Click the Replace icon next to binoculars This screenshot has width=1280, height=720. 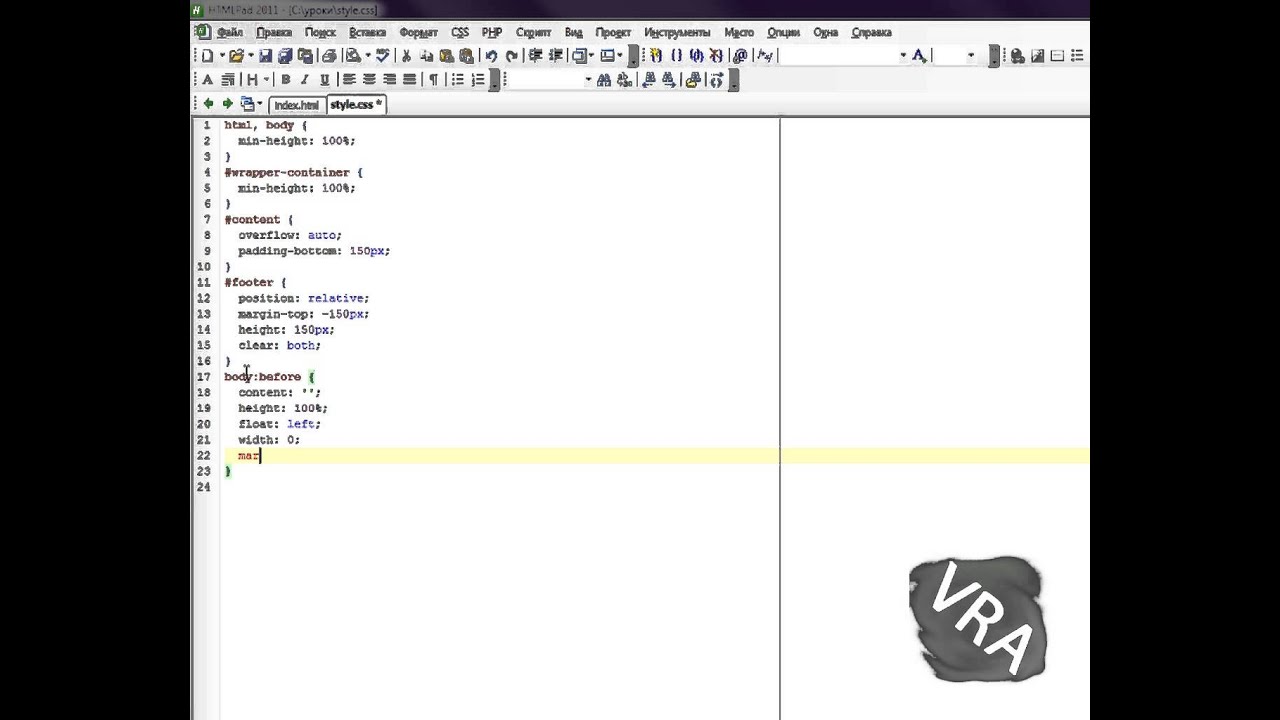click(x=625, y=80)
